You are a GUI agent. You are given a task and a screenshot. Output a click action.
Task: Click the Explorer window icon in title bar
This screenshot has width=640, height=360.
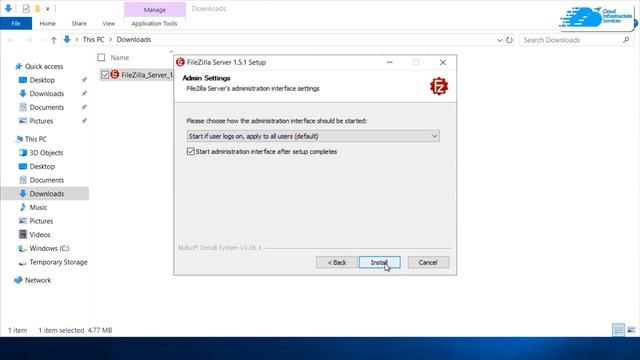(8, 9)
